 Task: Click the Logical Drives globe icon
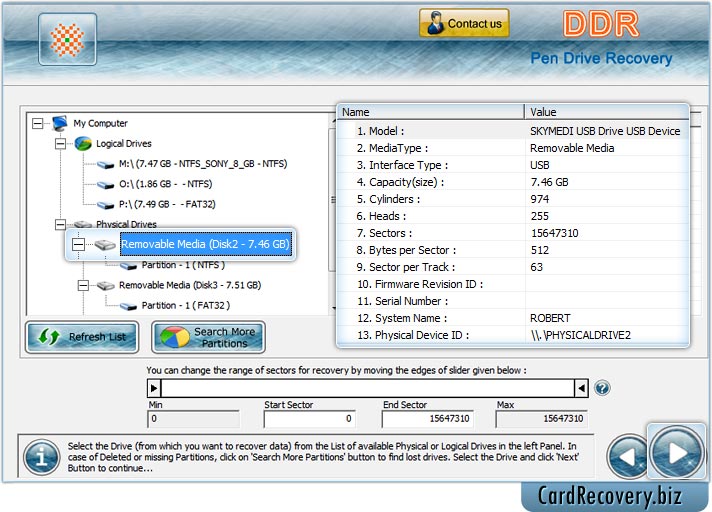pyautogui.click(x=83, y=143)
